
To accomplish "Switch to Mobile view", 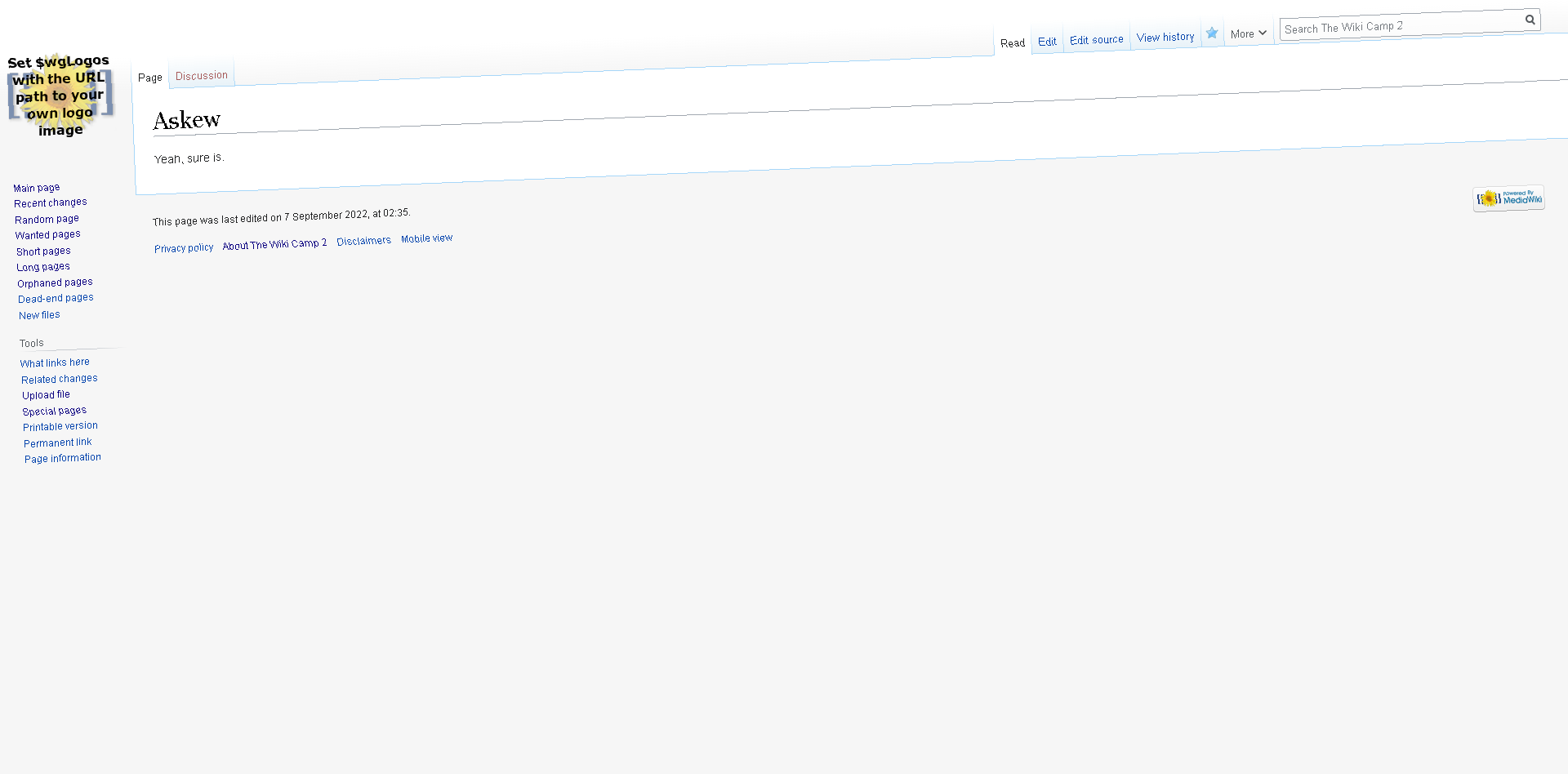I will coord(426,238).
